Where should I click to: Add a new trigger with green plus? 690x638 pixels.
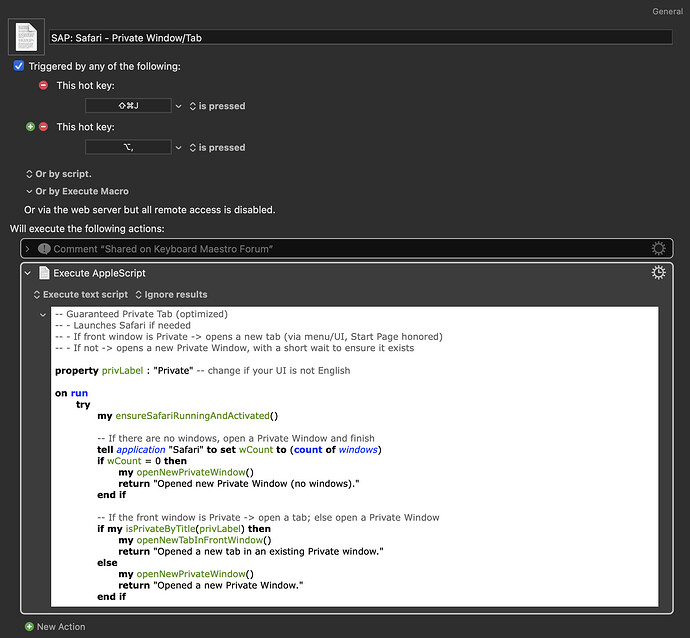(30, 127)
